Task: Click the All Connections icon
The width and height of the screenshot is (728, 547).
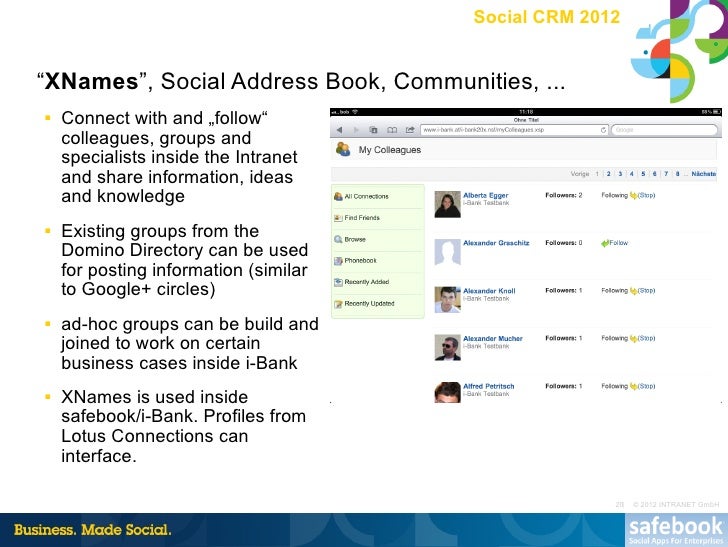Action: [338, 196]
